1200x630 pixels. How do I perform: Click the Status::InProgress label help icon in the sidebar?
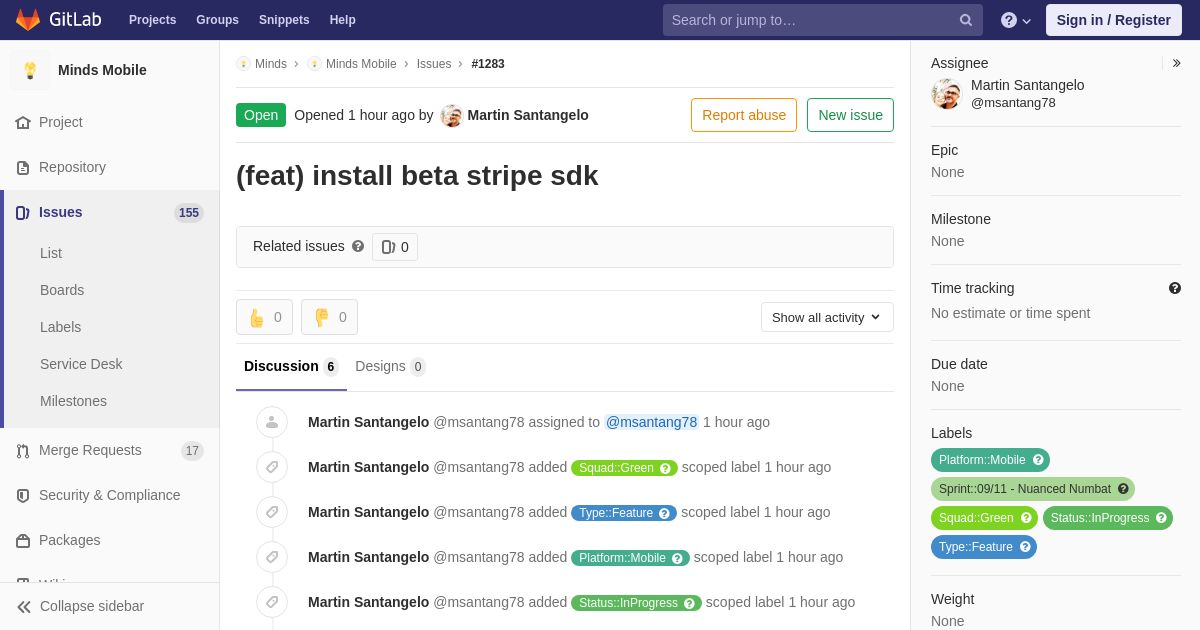click(1161, 518)
